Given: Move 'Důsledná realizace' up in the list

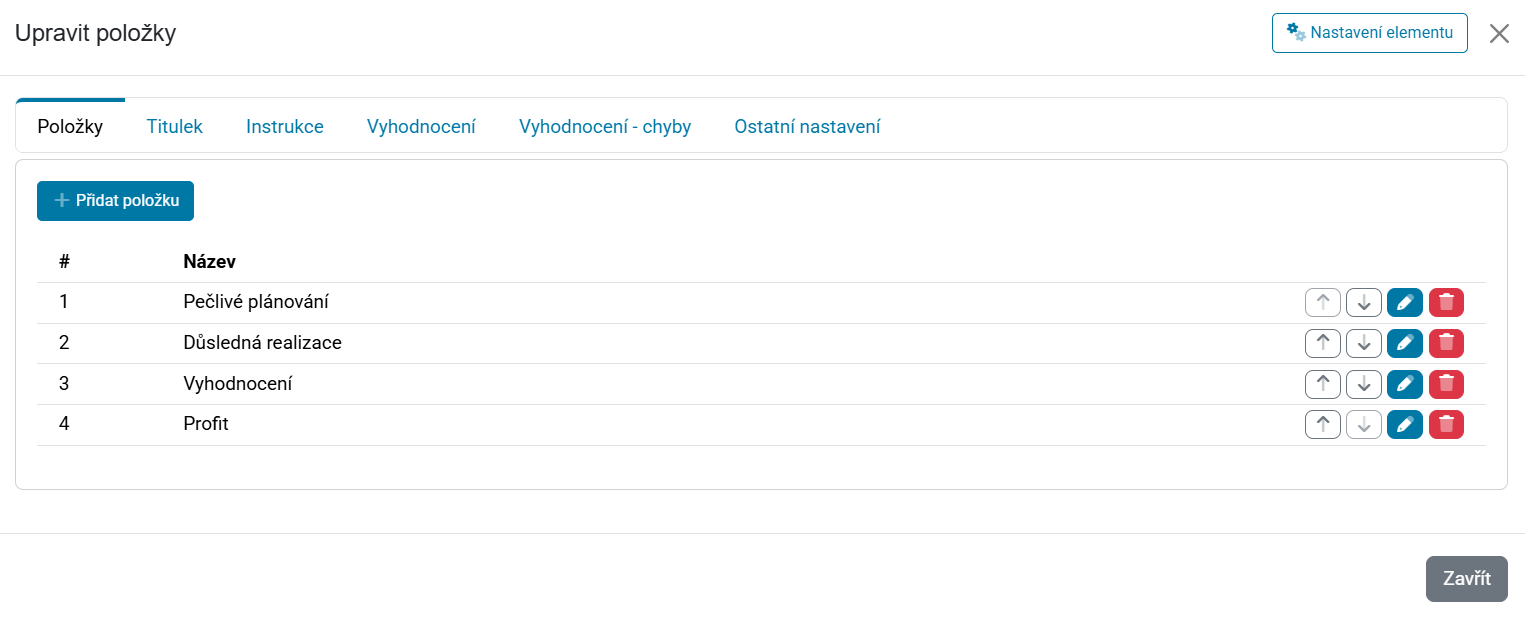Looking at the screenshot, I should (1322, 343).
